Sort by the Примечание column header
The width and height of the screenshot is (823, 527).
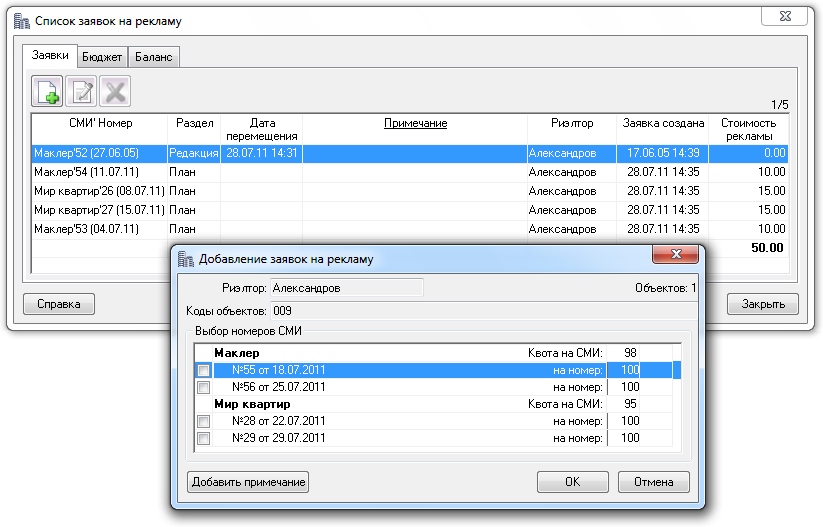tap(415, 124)
